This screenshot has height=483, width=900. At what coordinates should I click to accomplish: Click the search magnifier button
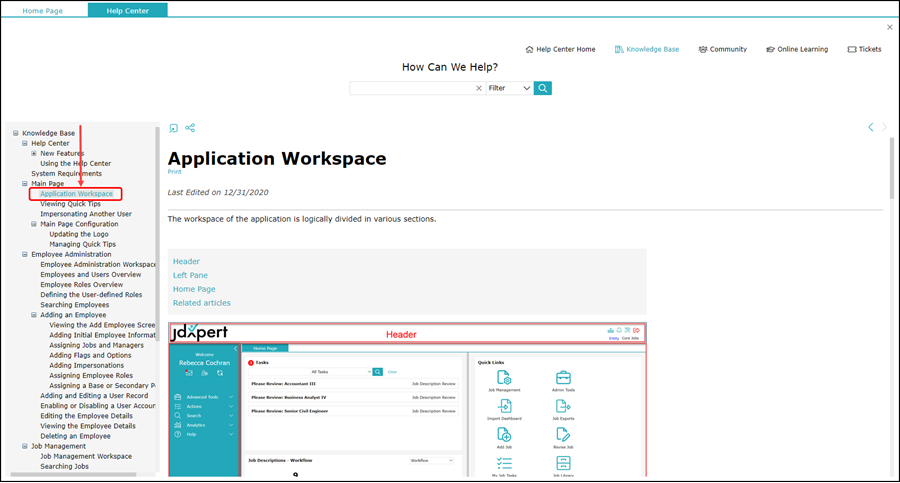(x=542, y=88)
